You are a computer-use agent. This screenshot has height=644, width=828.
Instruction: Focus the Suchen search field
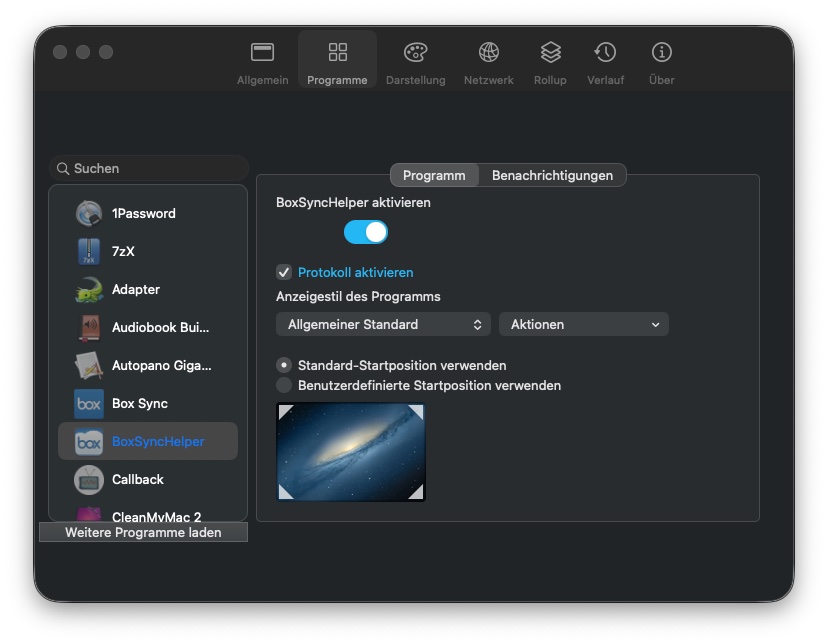[x=149, y=168]
